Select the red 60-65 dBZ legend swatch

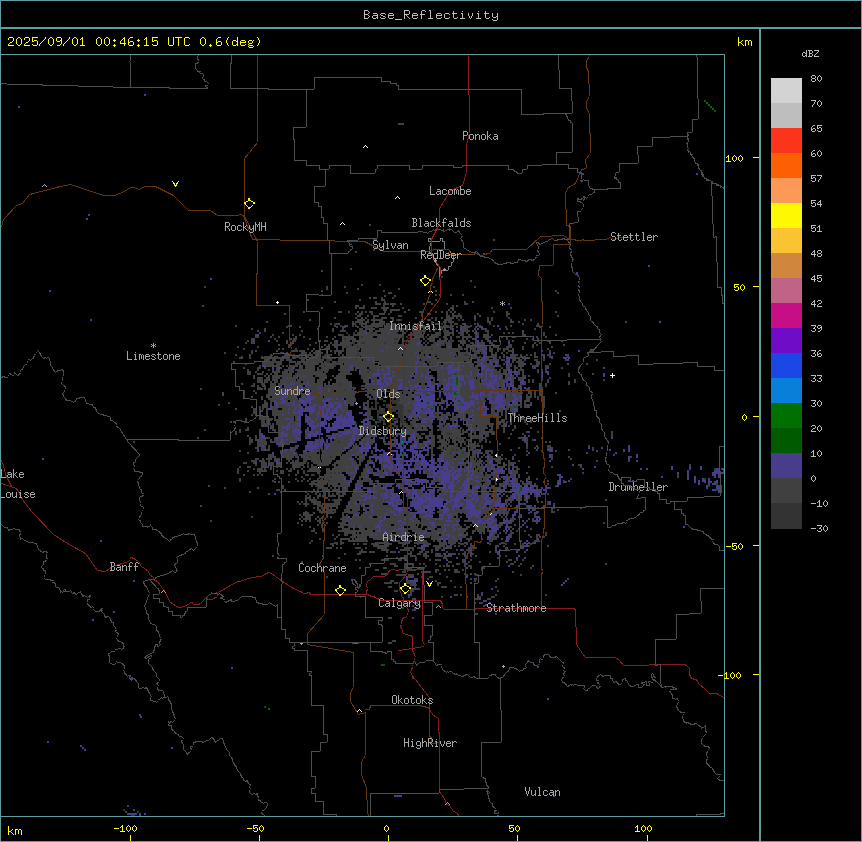[x=786, y=141]
